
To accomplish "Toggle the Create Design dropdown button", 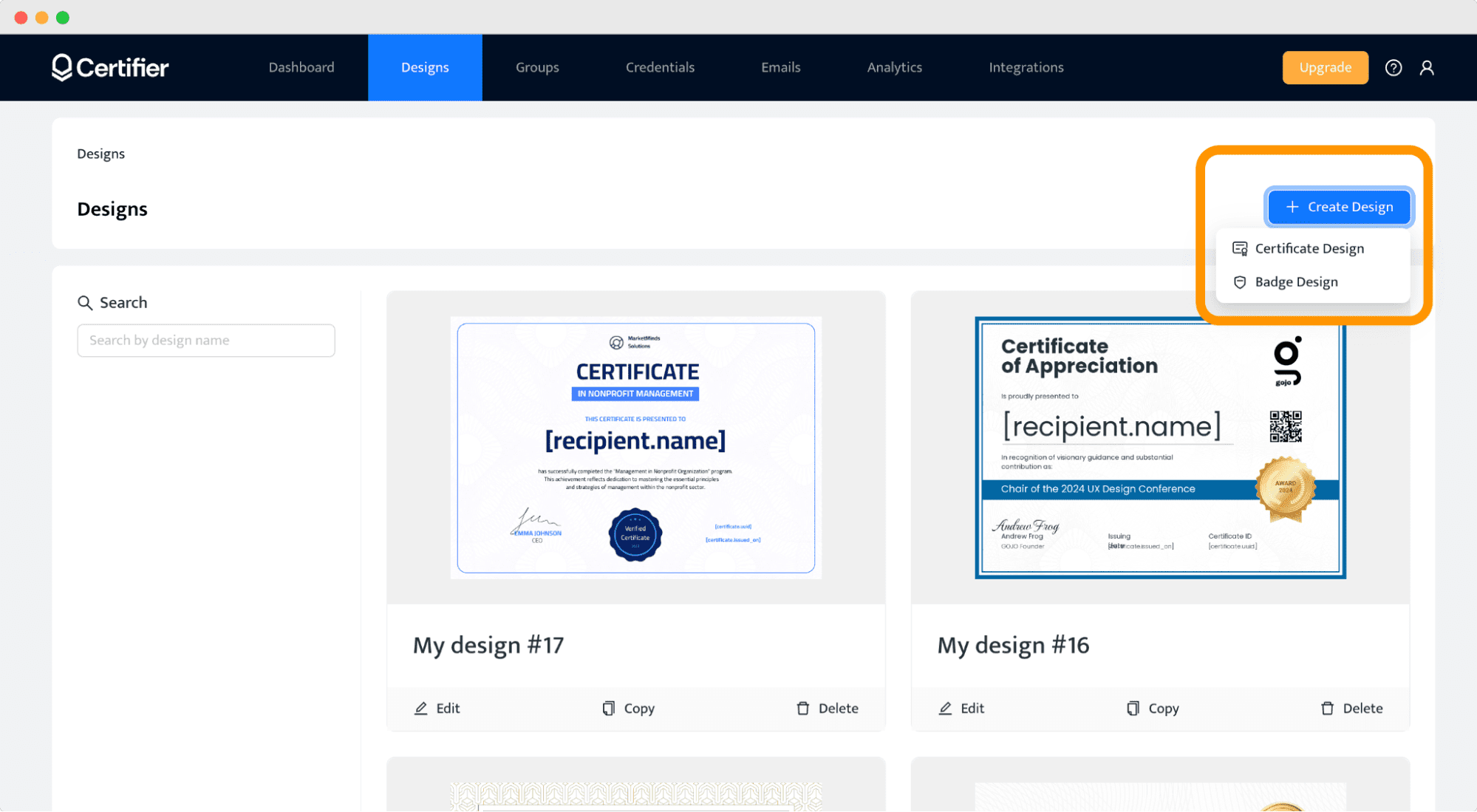I will coord(1339,207).
